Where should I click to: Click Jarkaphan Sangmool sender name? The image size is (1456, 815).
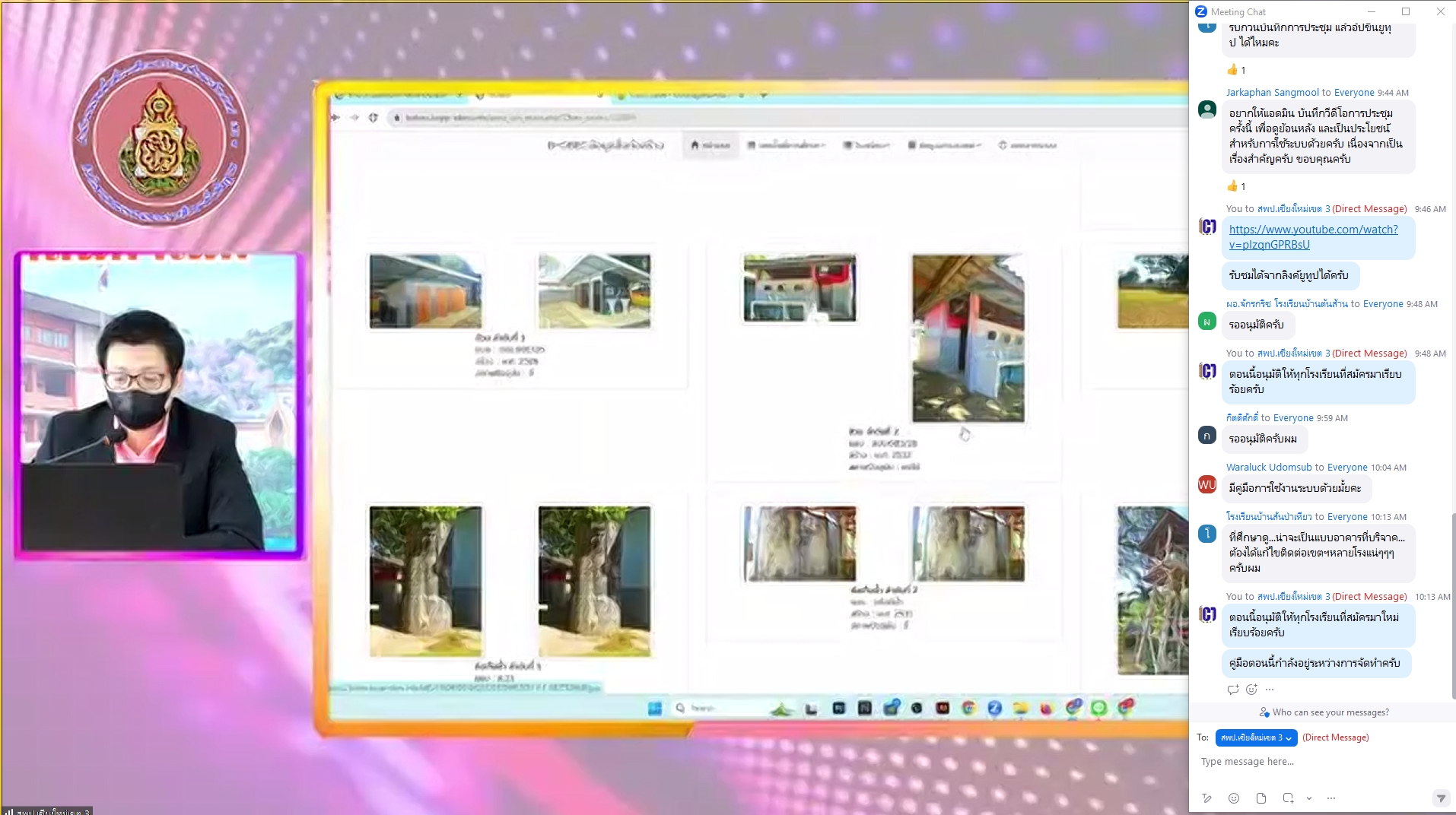point(1272,93)
